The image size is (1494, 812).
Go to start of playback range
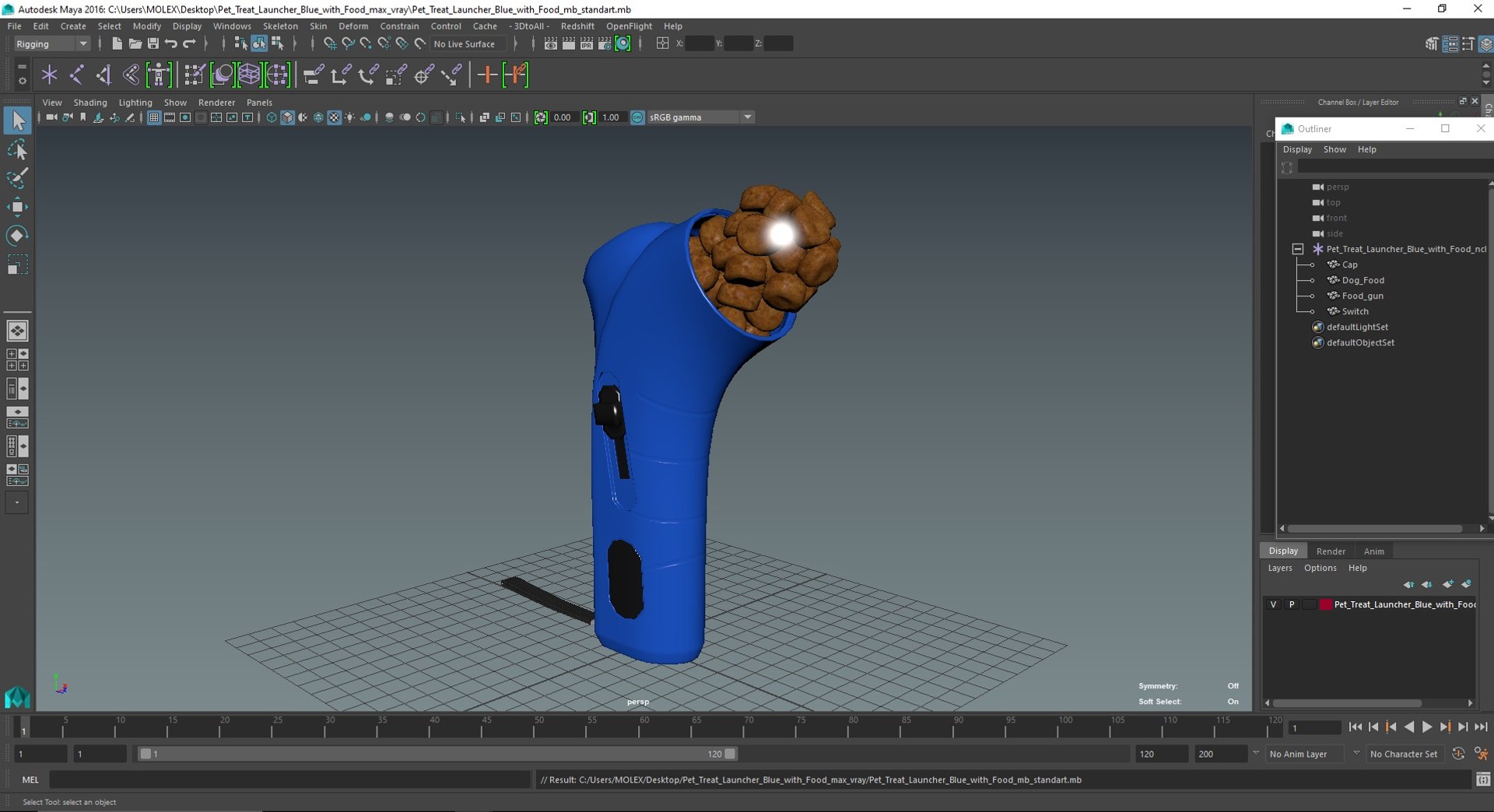tap(1355, 727)
